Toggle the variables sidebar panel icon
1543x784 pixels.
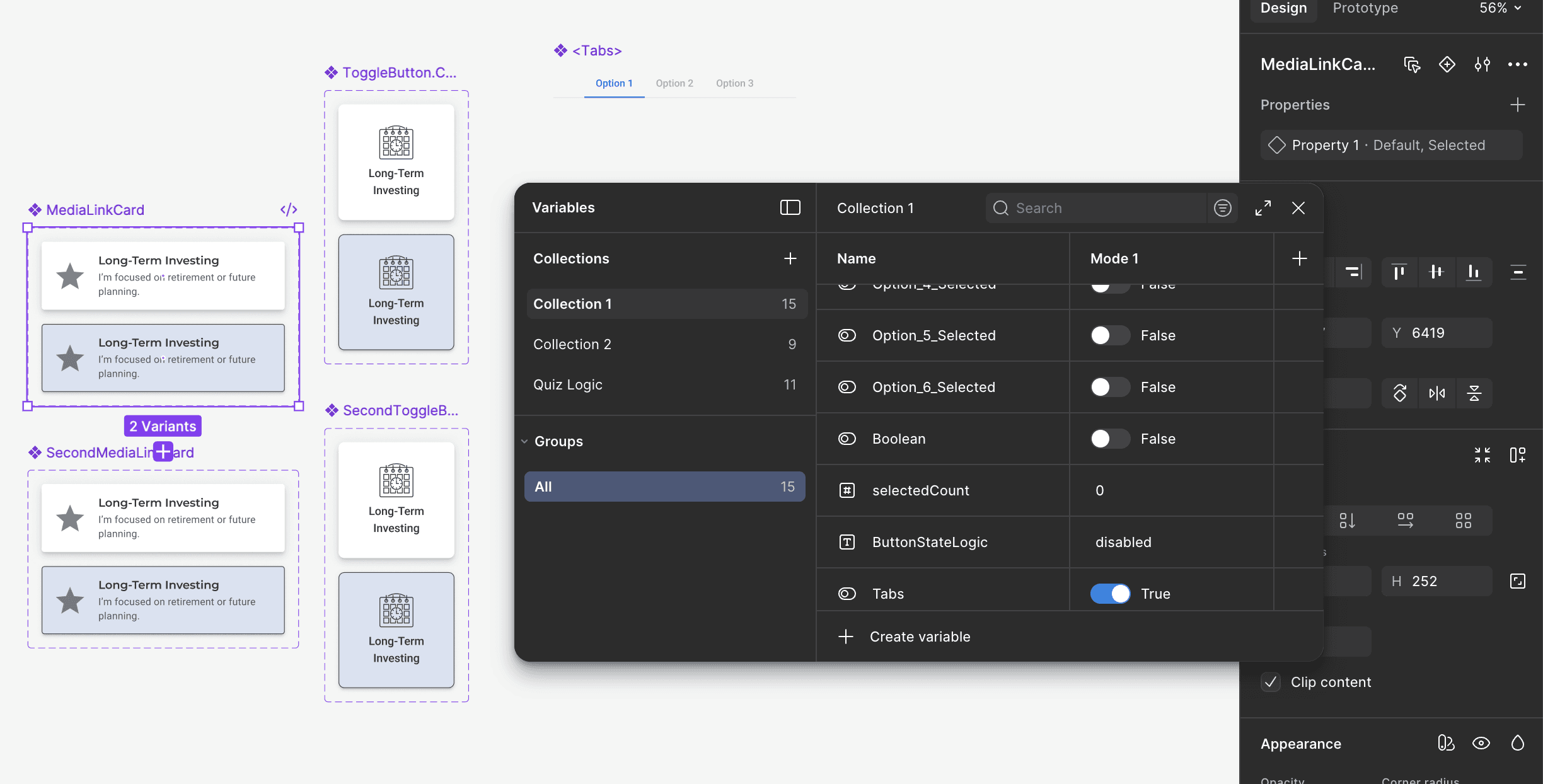(x=790, y=207)
